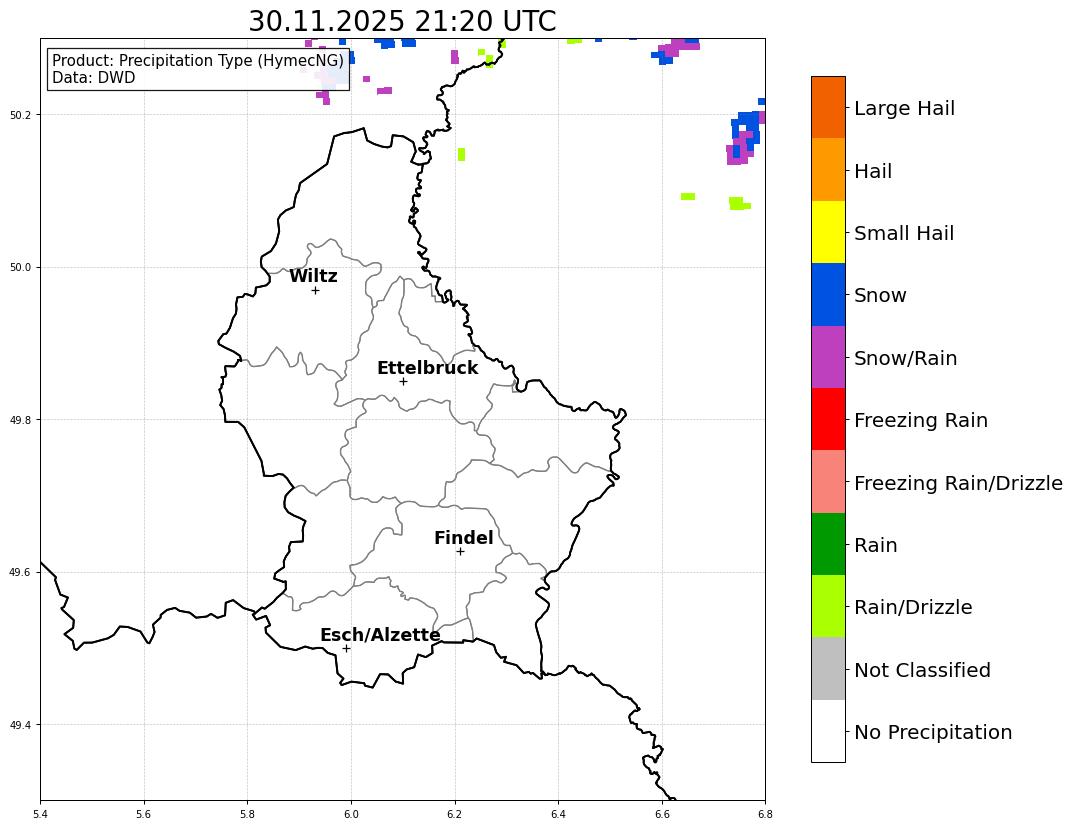
Task: Click the 49.4 latitude axis tick
Action: click(21, 725)
